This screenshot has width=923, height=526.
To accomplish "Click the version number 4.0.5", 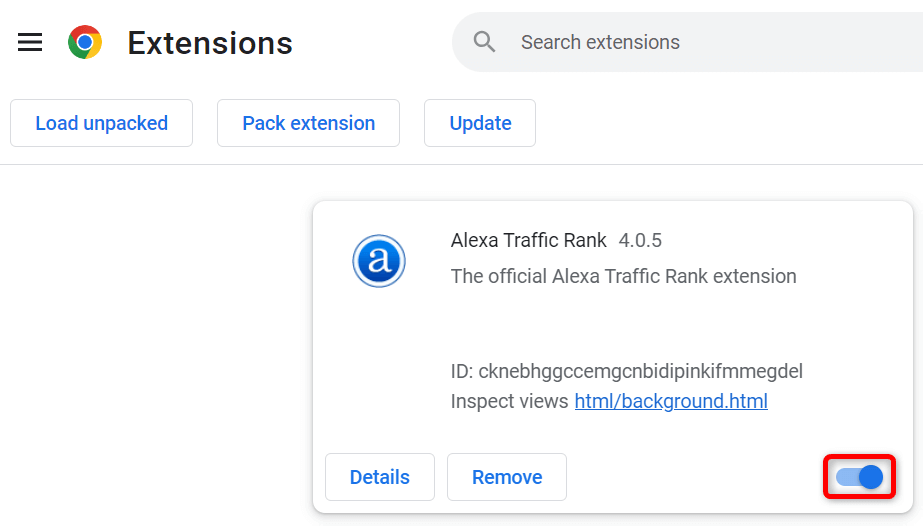I will pos(640,240).
